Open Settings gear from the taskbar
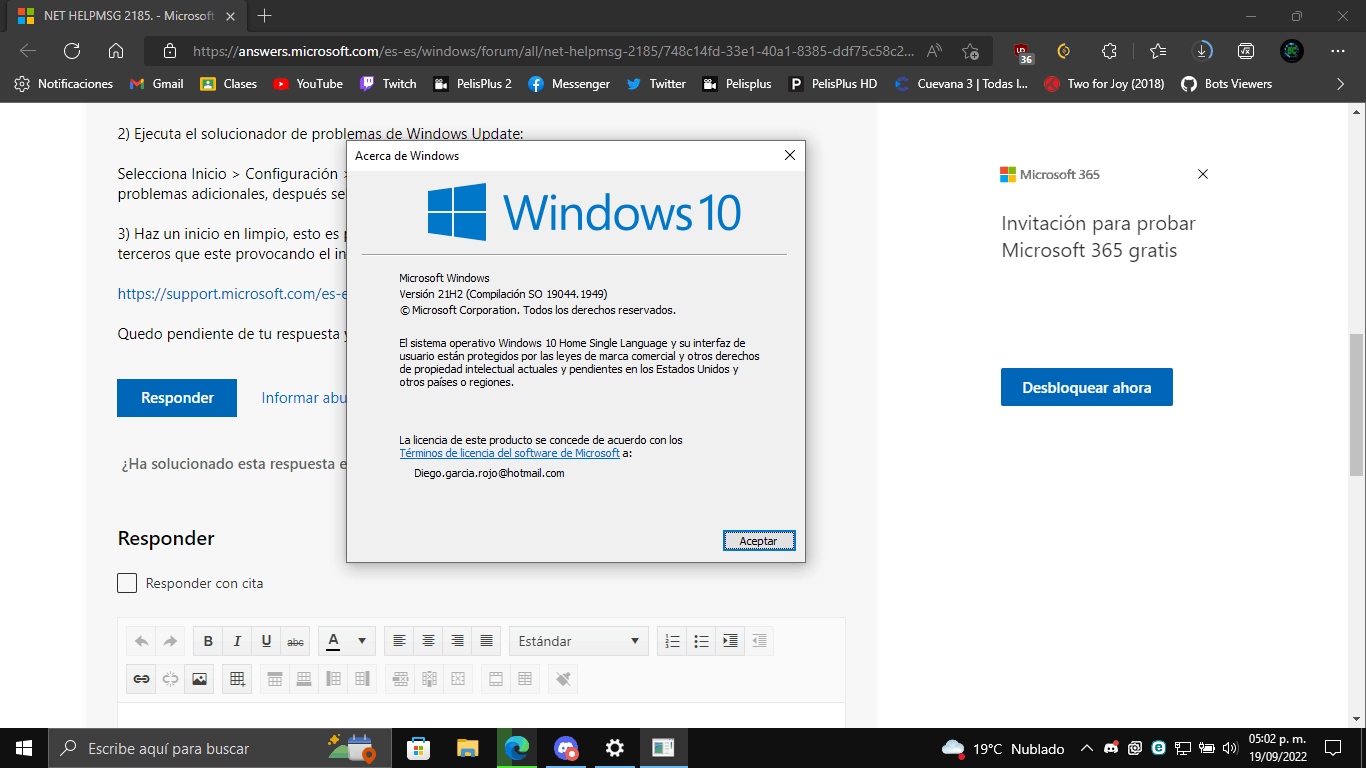This screenshot has height=768, width=1366. [614, 748]
